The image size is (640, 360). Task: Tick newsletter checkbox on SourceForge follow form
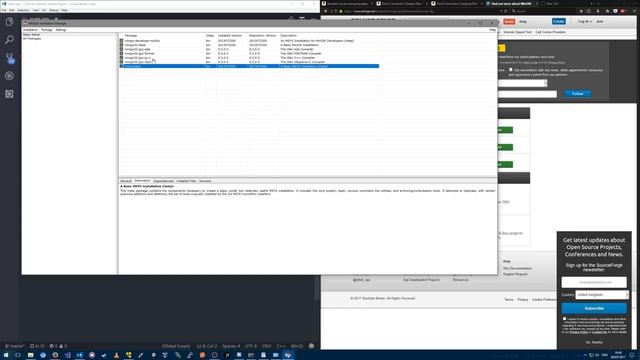pyautogui.click(x=511, y=70)
